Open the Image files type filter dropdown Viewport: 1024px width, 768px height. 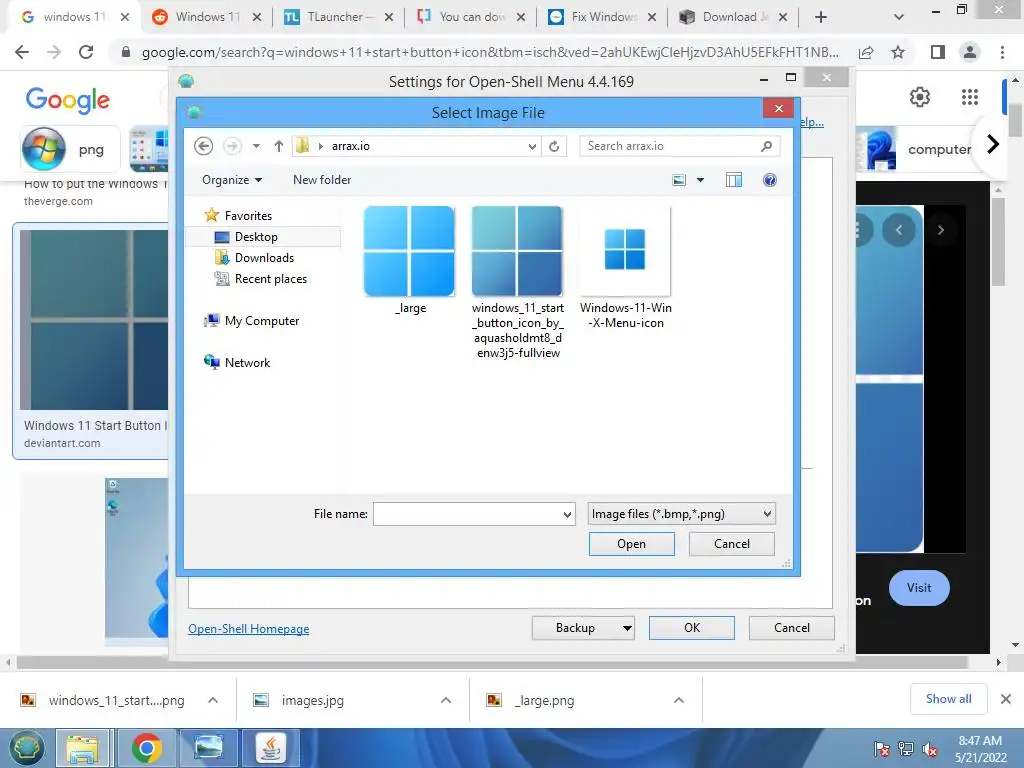click(x=681, y=514)
